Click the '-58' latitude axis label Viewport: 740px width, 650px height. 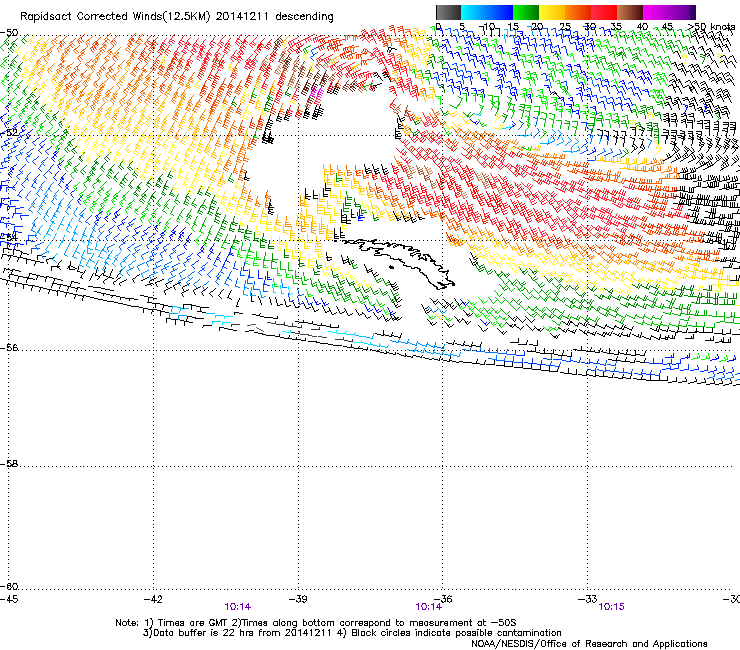tap(9, 464)
